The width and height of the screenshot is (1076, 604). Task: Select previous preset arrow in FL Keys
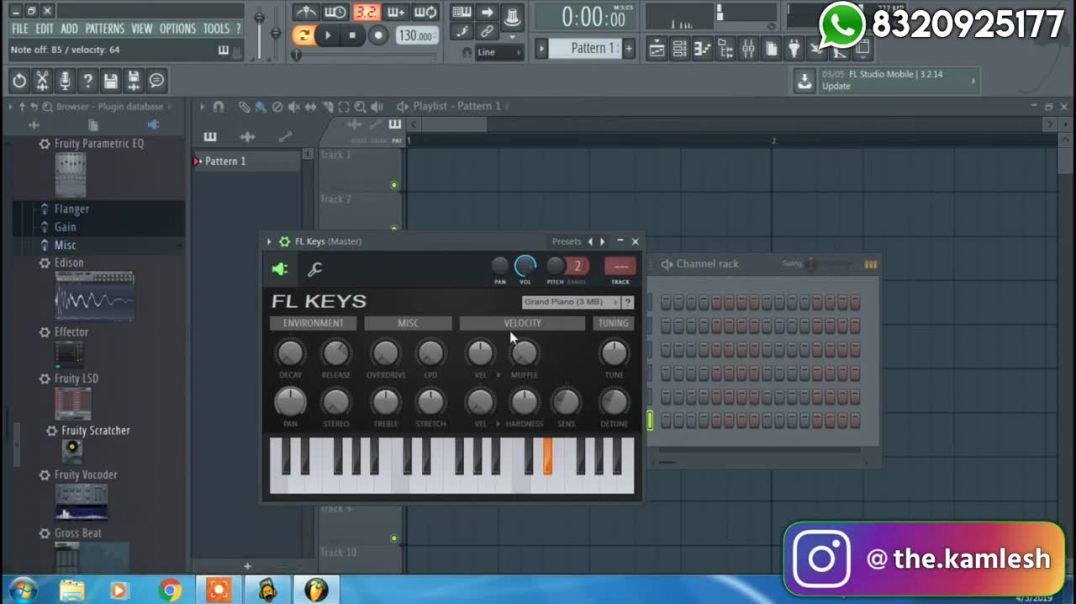pyautogui.click(x=590, y=242)
